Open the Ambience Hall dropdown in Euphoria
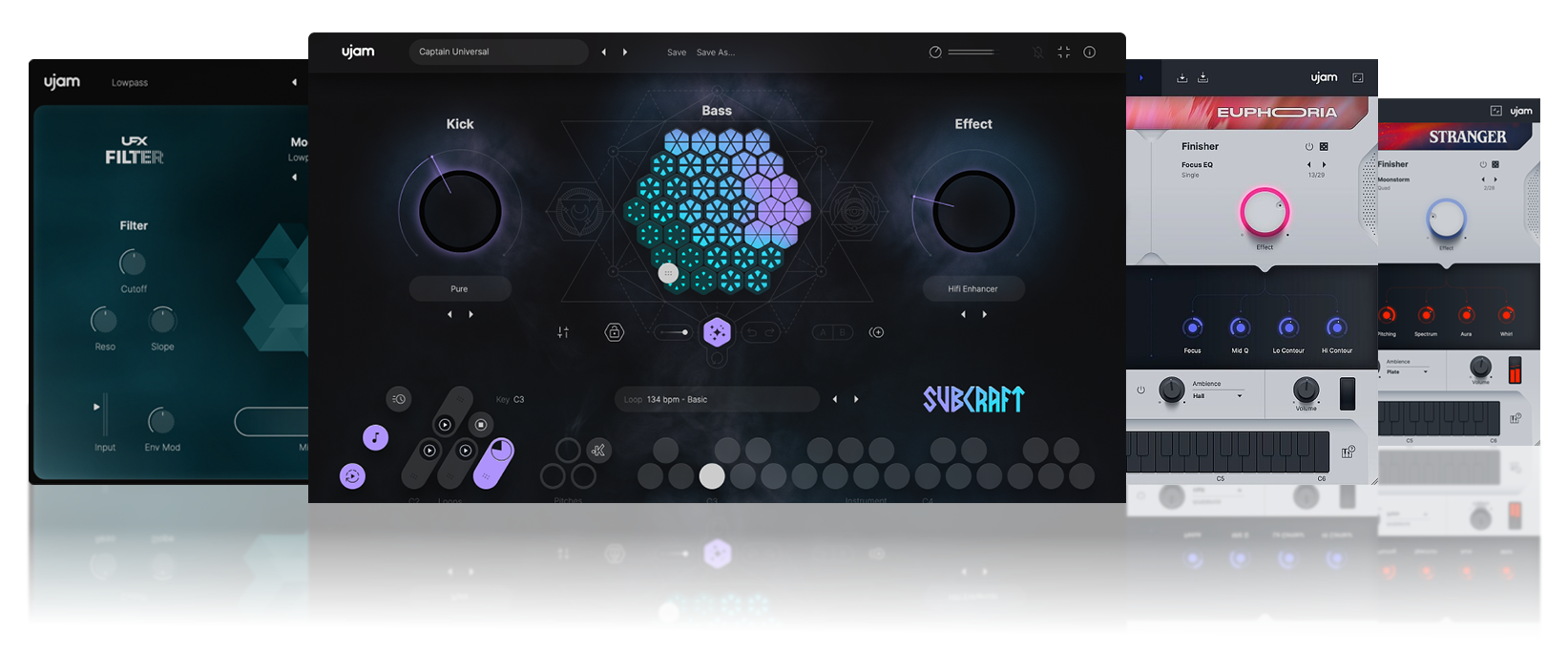The width and height of the screenshot is (1568, 653). pyautogui.click(x=1218, y=396)
